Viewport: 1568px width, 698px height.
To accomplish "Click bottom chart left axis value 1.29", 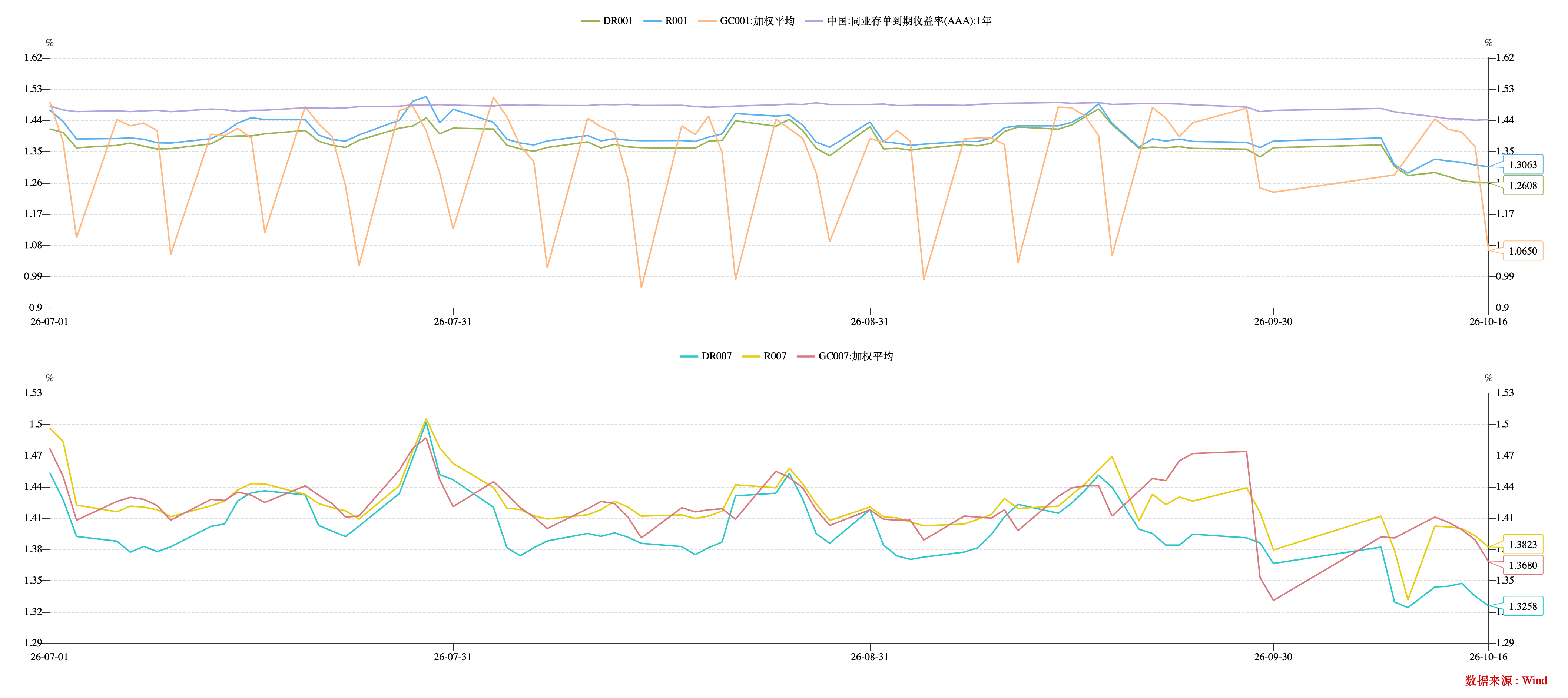I will click(x=33, y=643).
